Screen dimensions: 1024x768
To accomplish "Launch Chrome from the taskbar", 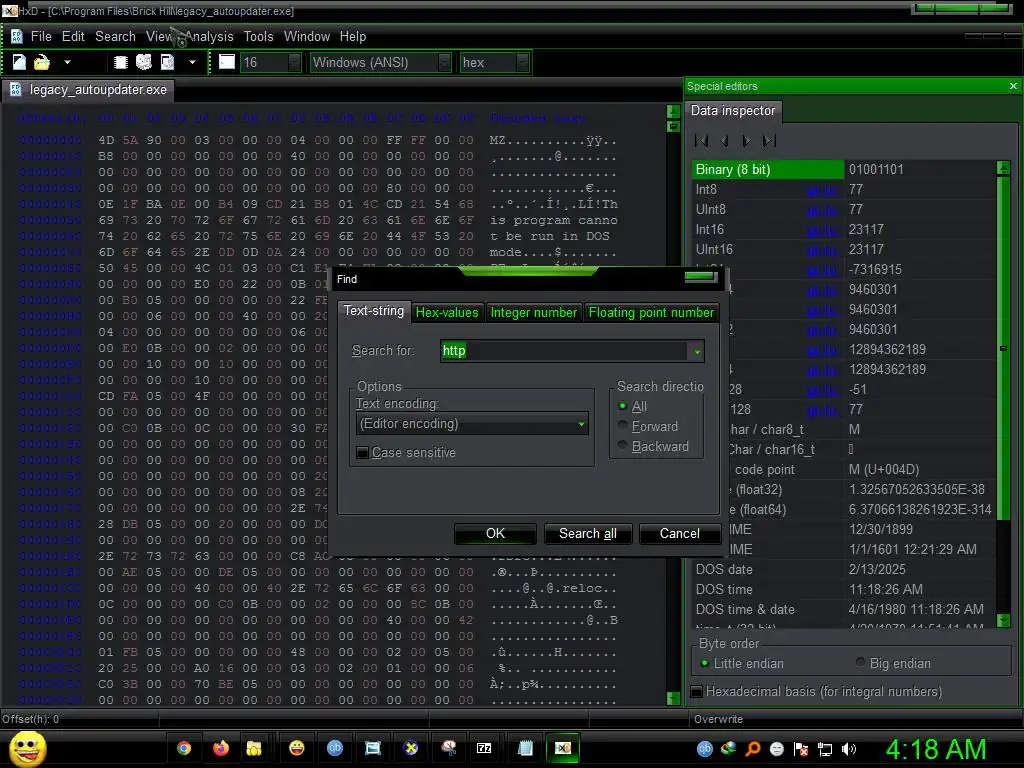I will [184, 748].
